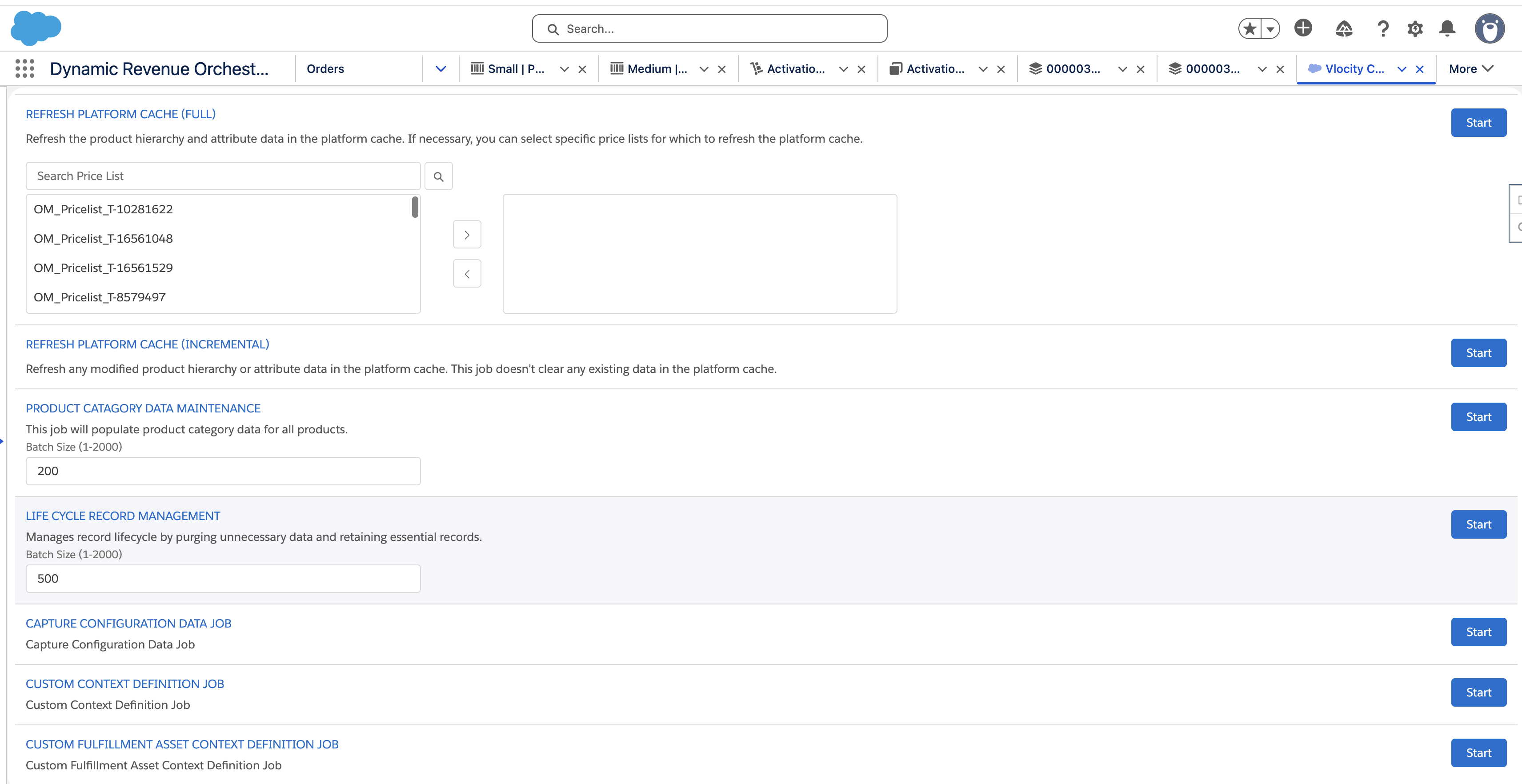
Task: Open the Setup gear icon
Action: [x=1415, y=28]
